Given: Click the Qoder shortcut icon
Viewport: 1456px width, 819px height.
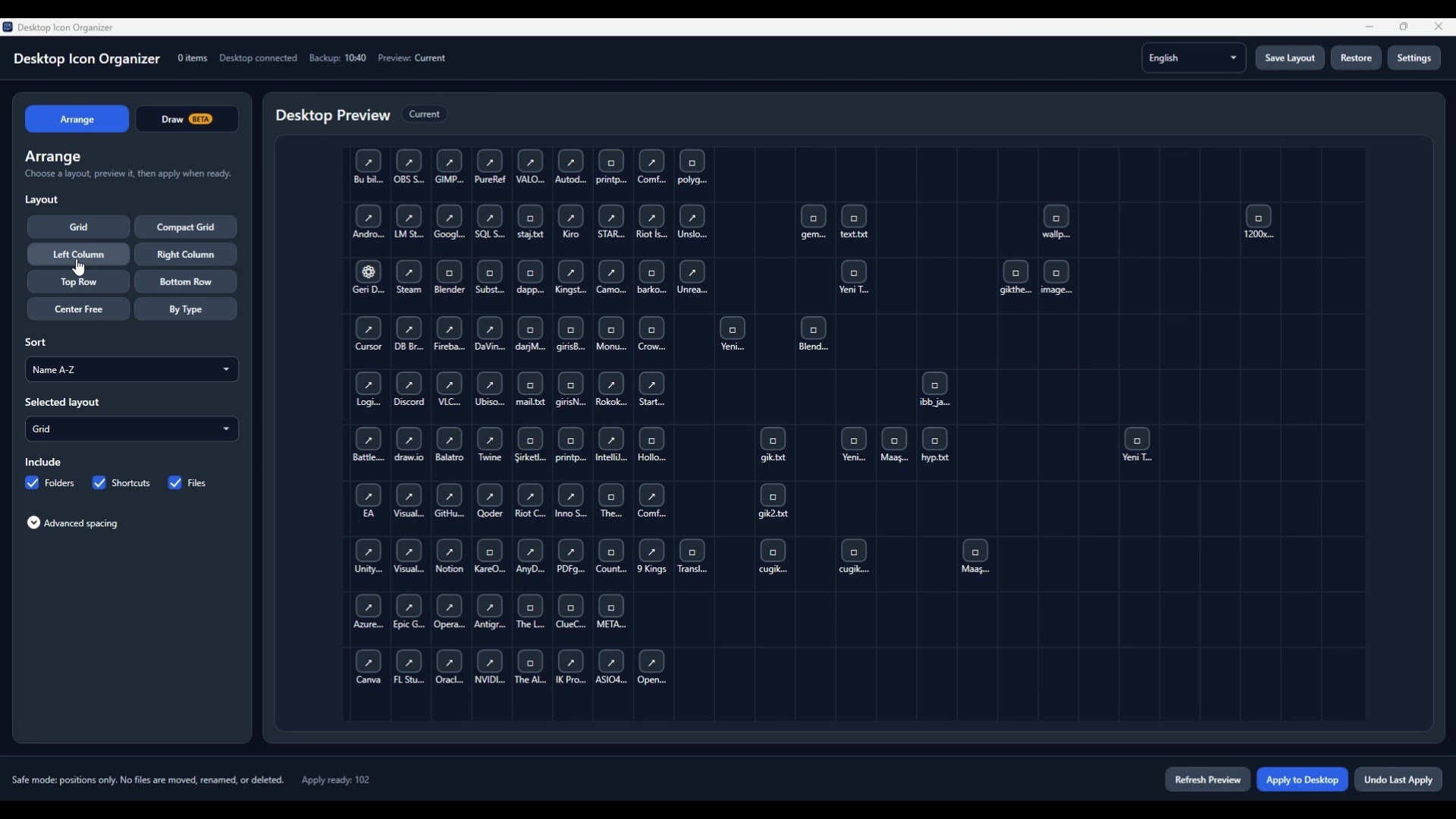Looking at the screenshot, I should [490, 496].
